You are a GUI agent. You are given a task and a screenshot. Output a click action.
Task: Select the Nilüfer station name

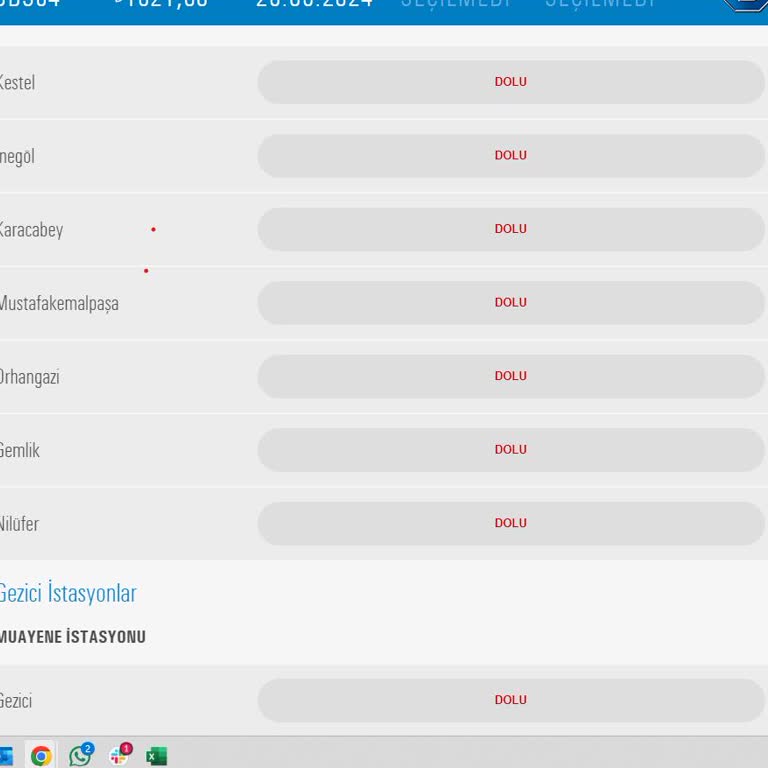pos(19,524)
